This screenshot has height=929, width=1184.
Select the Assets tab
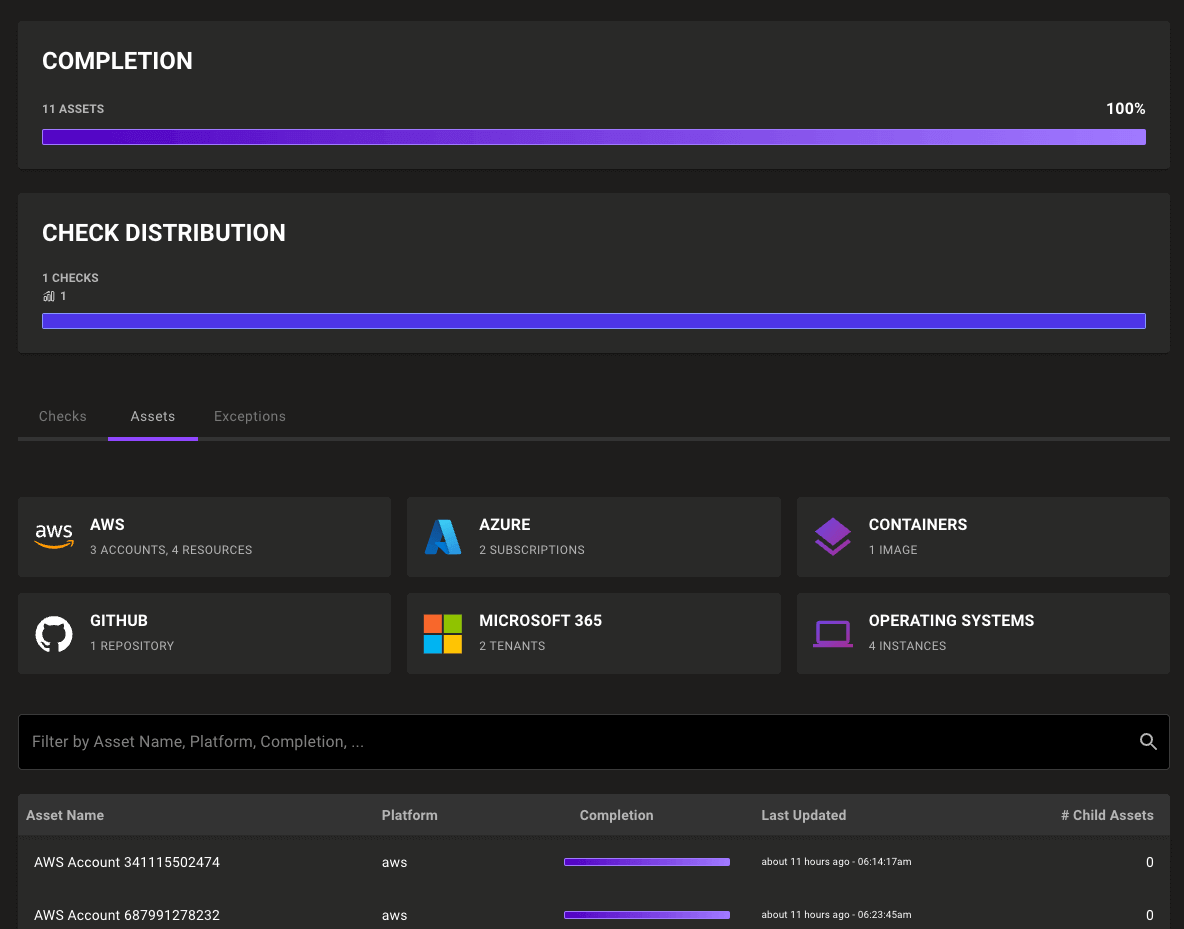tap(152, 416)
